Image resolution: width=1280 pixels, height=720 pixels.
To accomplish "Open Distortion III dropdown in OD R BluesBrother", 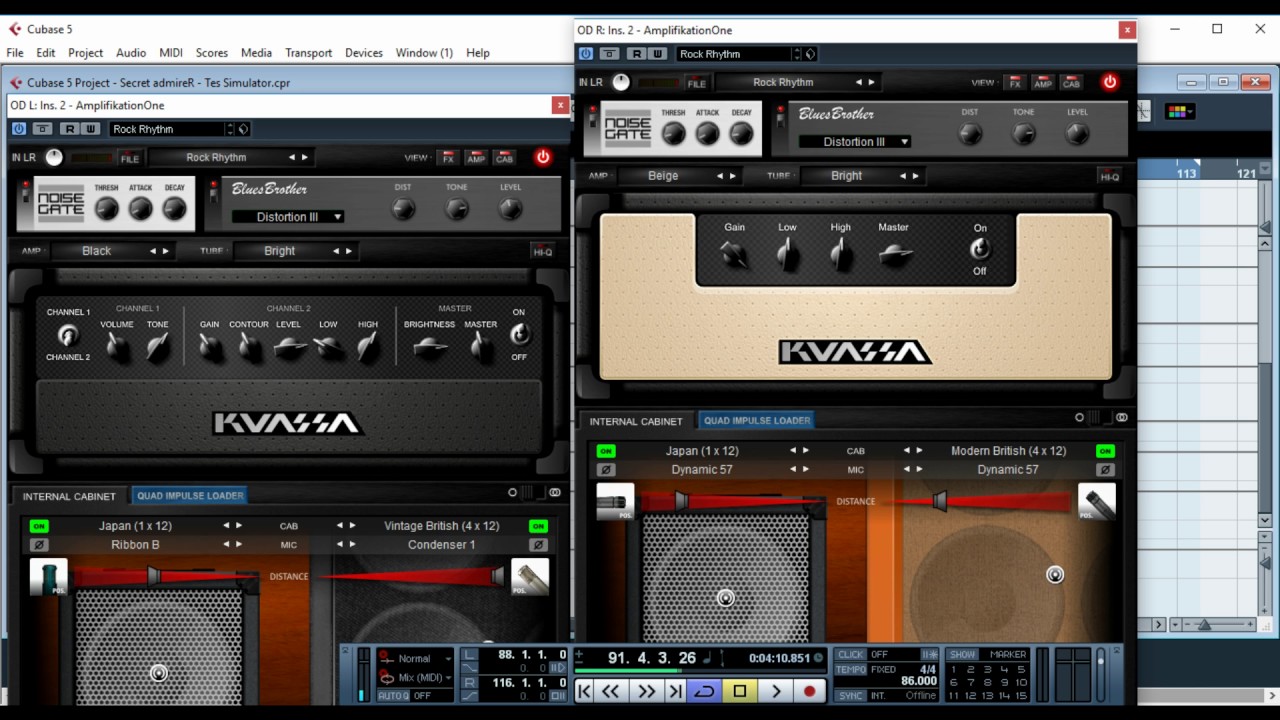I will click(854, 142).
